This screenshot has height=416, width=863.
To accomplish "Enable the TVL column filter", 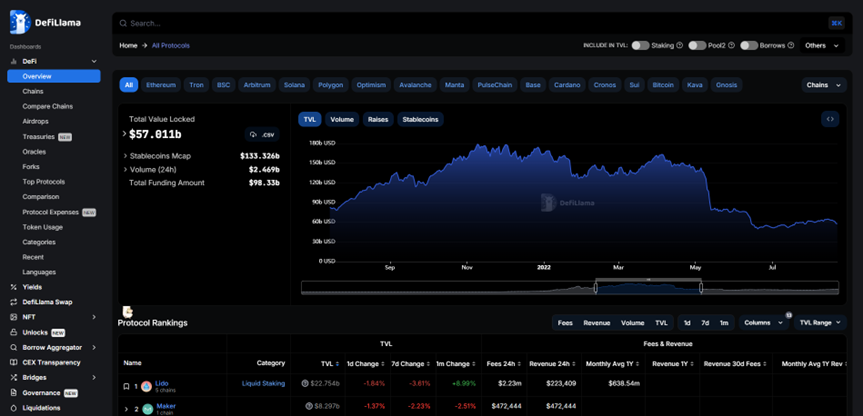I will [661, 323].
